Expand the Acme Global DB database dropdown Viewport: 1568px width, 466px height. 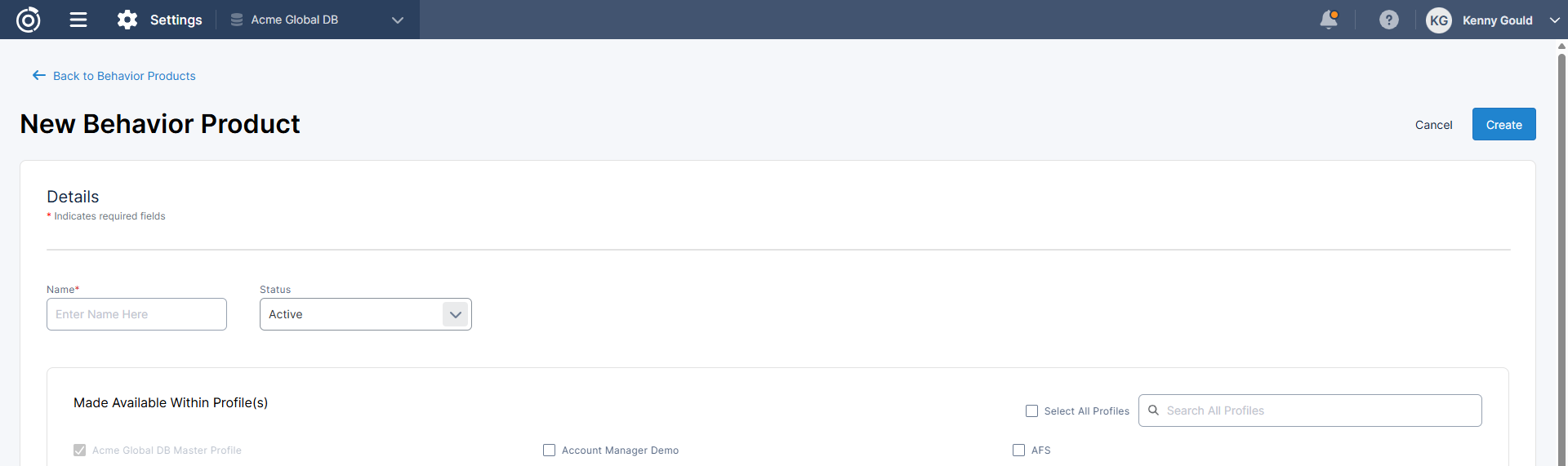coord(397,20)
